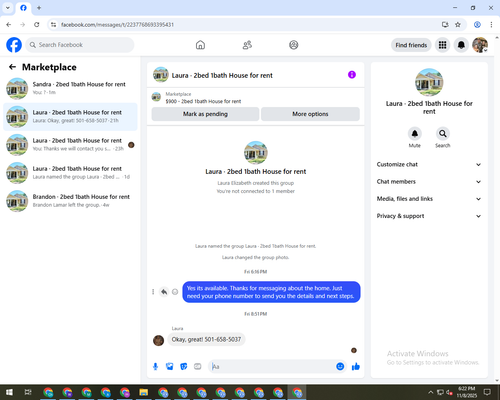The height and width of the screenshot is (400, 500).
Task: Open the Windows Start menu
Action: point(9,392)
